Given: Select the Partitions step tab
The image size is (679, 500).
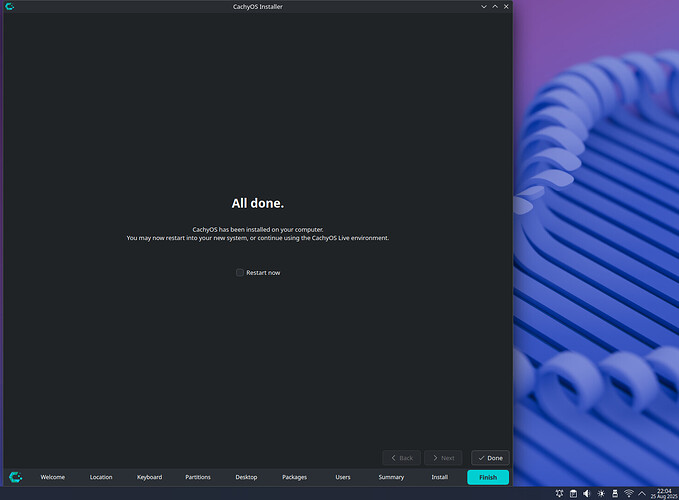Looking at the screenshot, I should pyautogui.click(x=198, y=477).
